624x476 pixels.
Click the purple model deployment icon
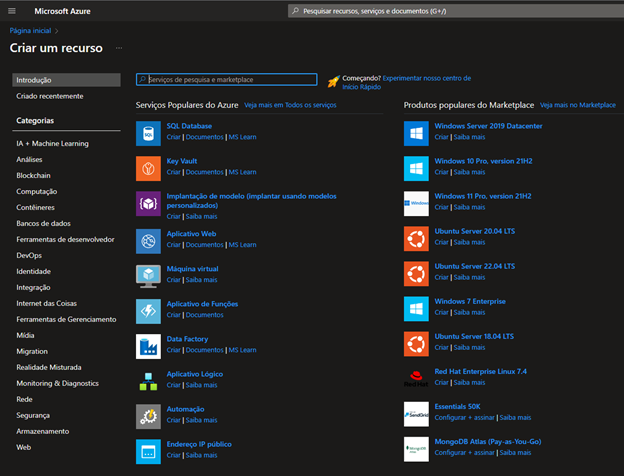click(x=148, y=203)
